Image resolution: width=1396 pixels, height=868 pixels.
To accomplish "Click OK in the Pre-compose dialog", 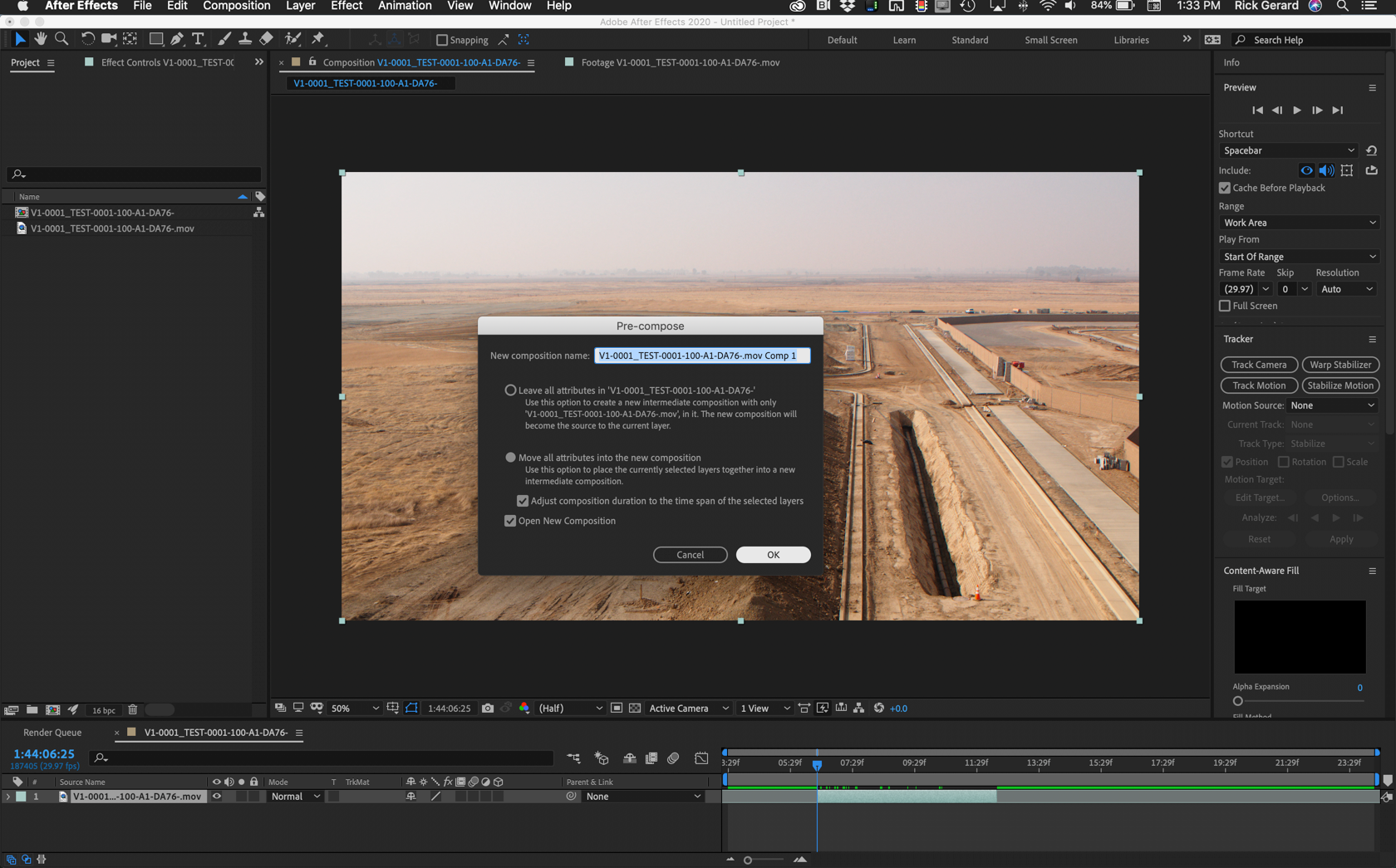I will (773, 554).
